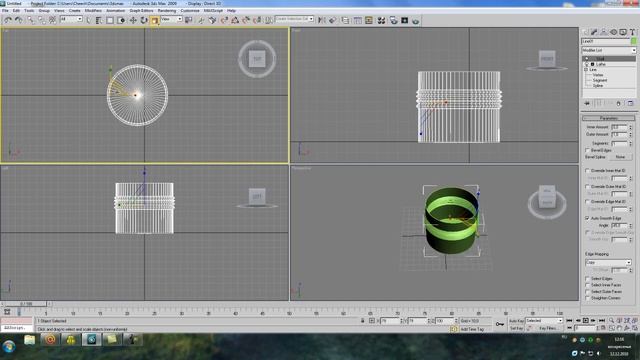Click the highlighted Select and Scale tool

[155, 20]
